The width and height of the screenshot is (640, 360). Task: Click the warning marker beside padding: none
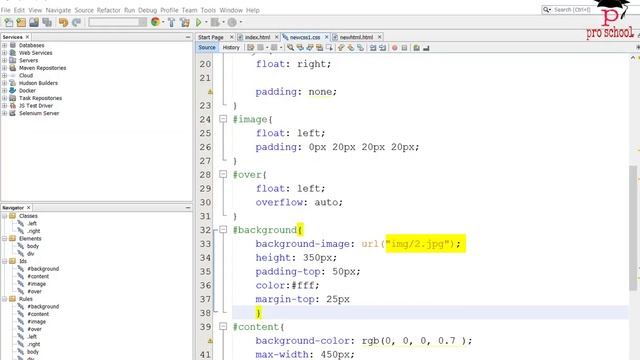pyautogui.click(x=210, y=92)
